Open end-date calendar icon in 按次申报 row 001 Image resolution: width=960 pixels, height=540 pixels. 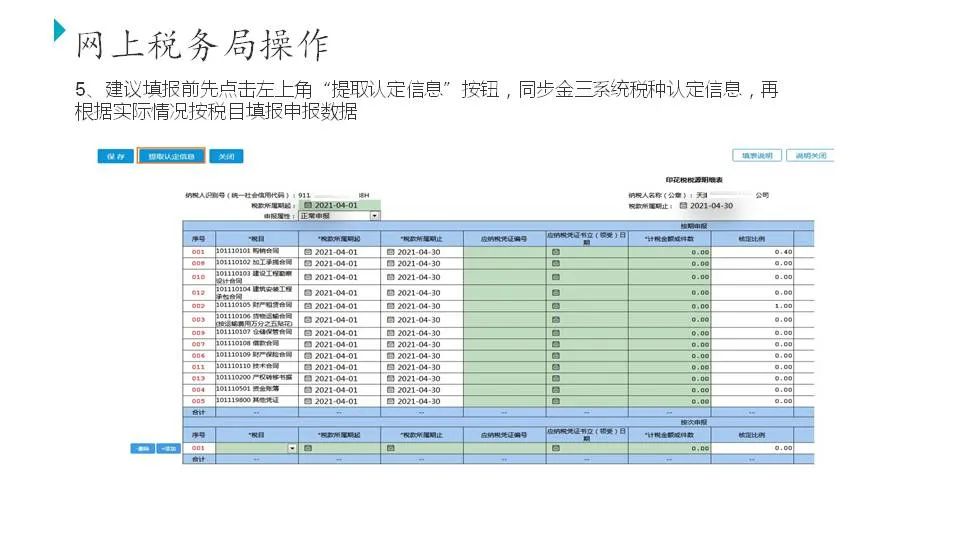click(391, 448)
